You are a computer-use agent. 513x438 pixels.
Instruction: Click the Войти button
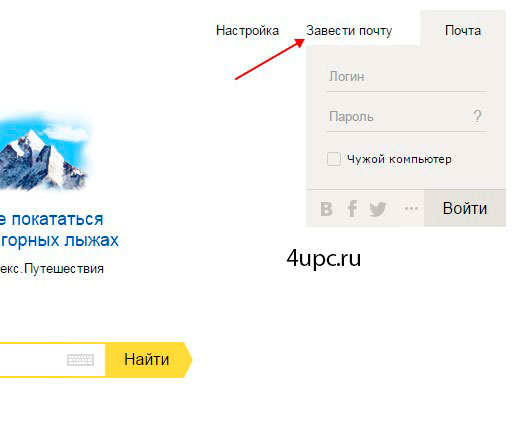click(x=465, y=209)
